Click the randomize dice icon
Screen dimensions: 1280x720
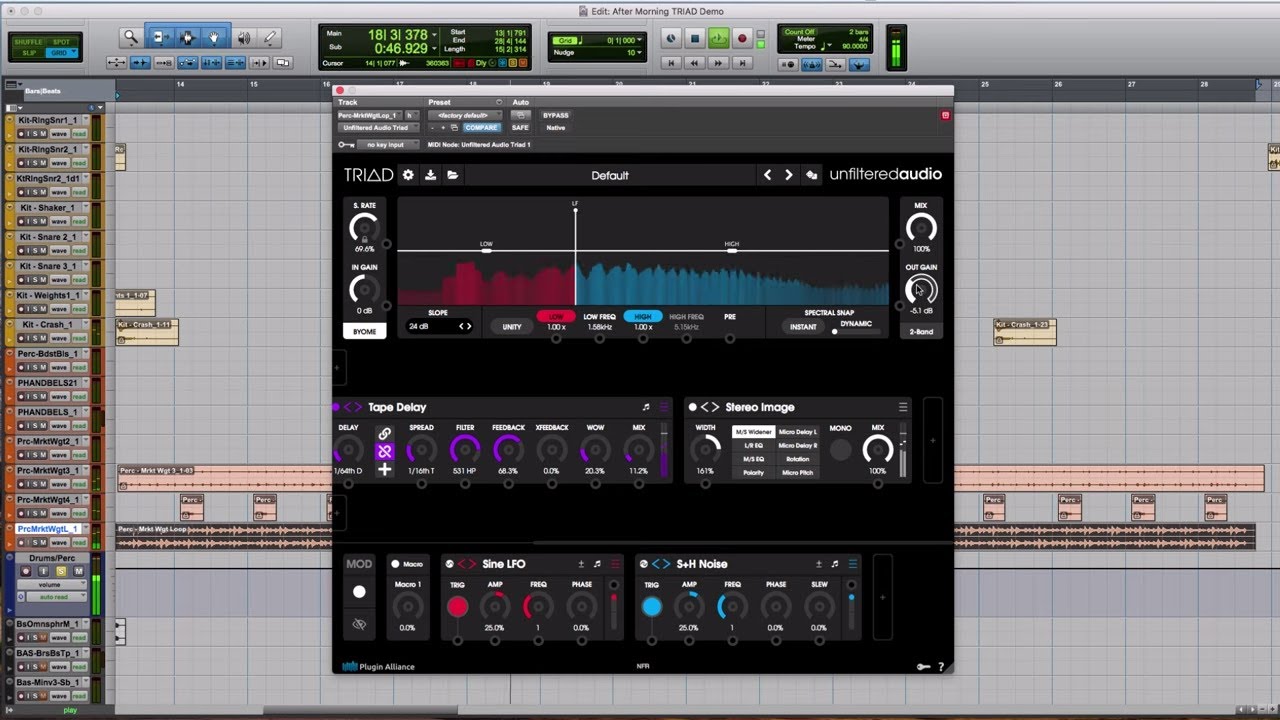click(811, 175)
